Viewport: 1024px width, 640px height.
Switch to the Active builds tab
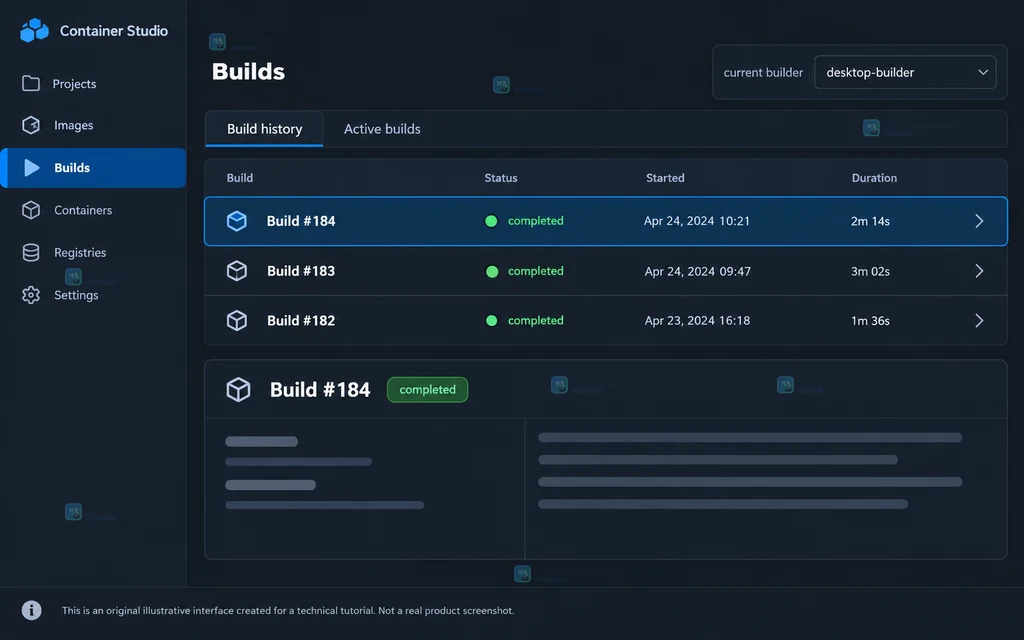point(382,129)
